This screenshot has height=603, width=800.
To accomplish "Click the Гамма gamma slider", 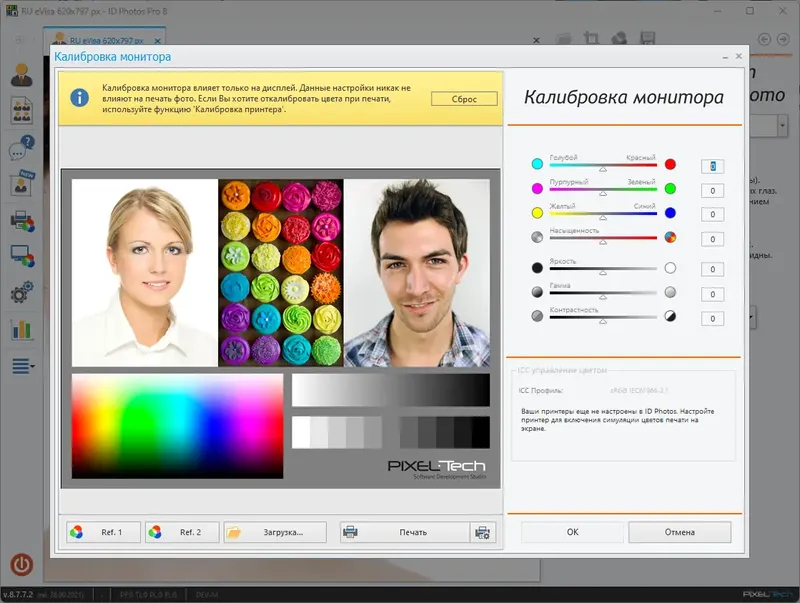I will 603,294.
